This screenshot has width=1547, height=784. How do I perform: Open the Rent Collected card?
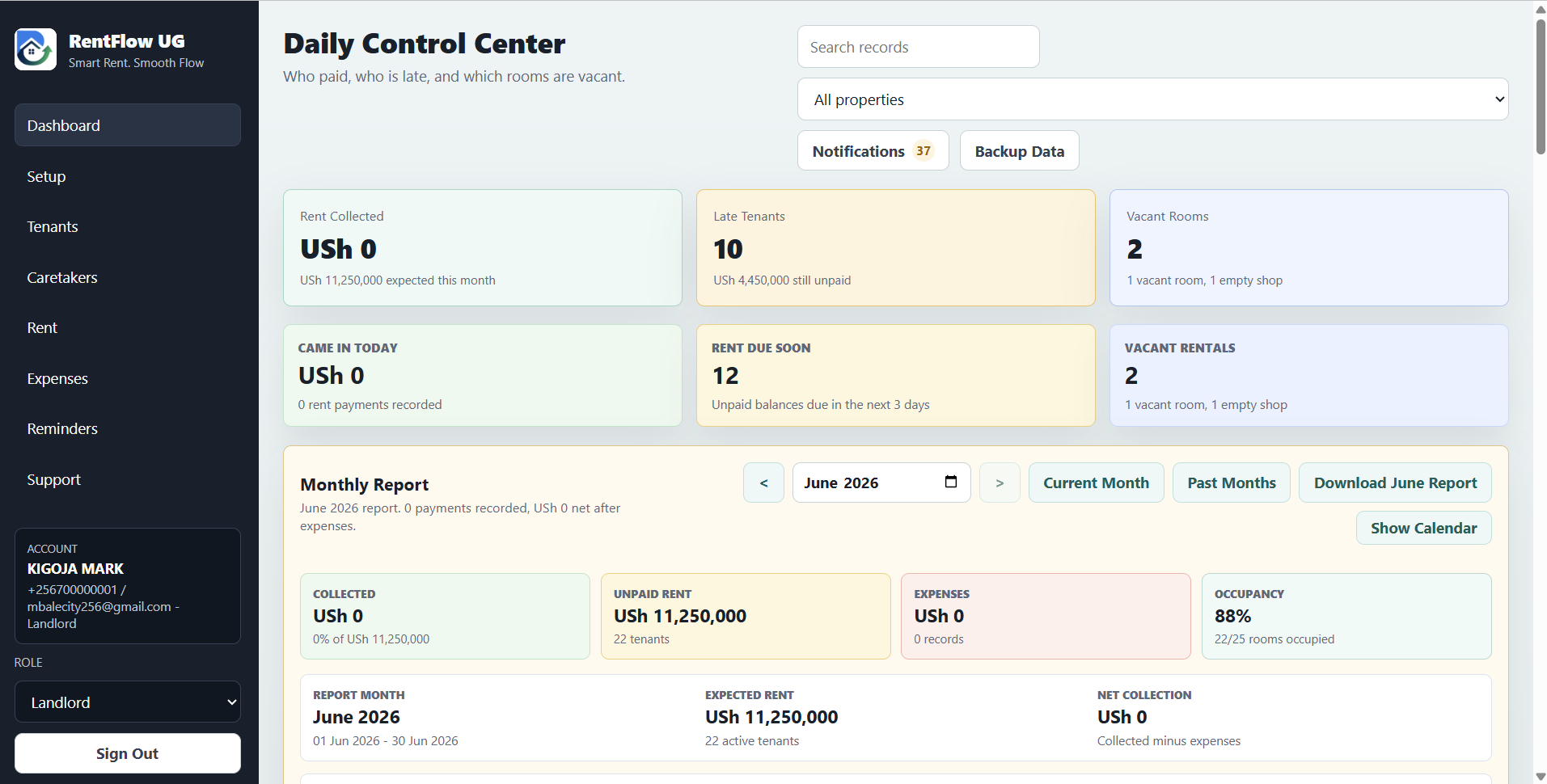[483, 247]
